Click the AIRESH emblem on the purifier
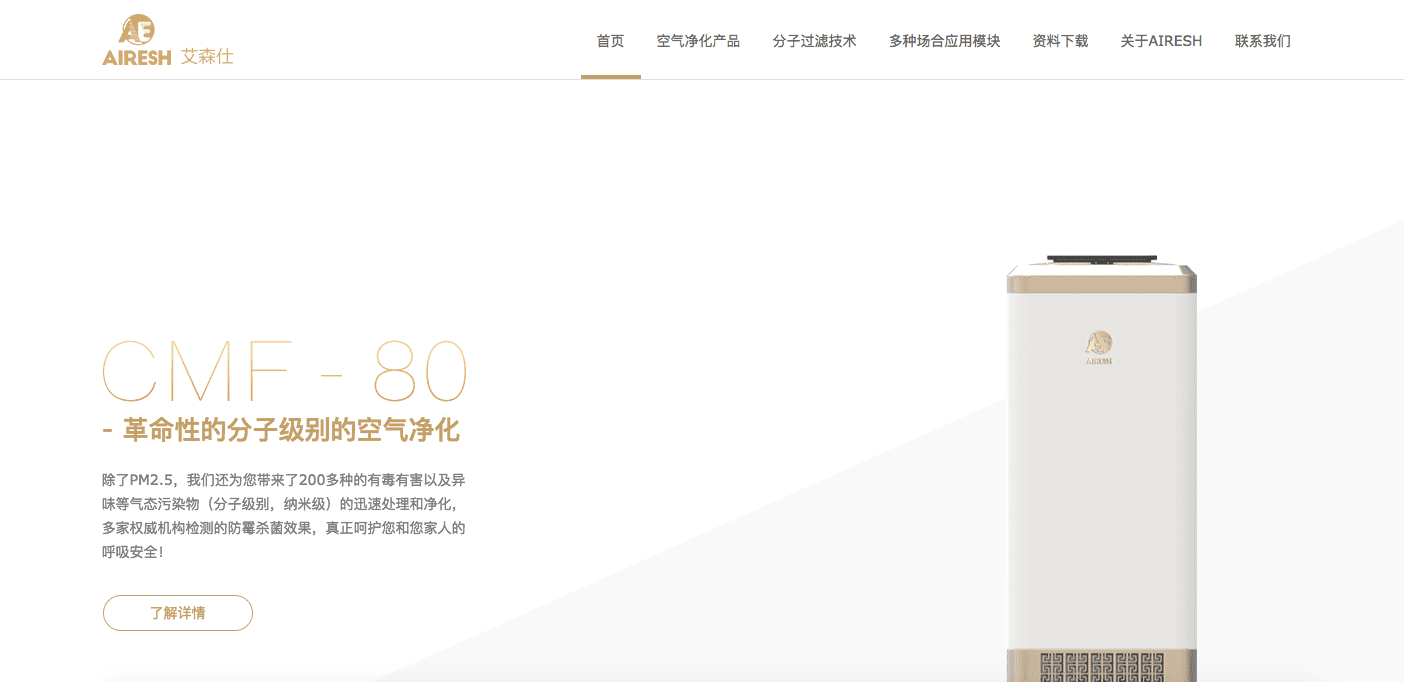Screen dimensions: 1404x682 pos(1099,348)
